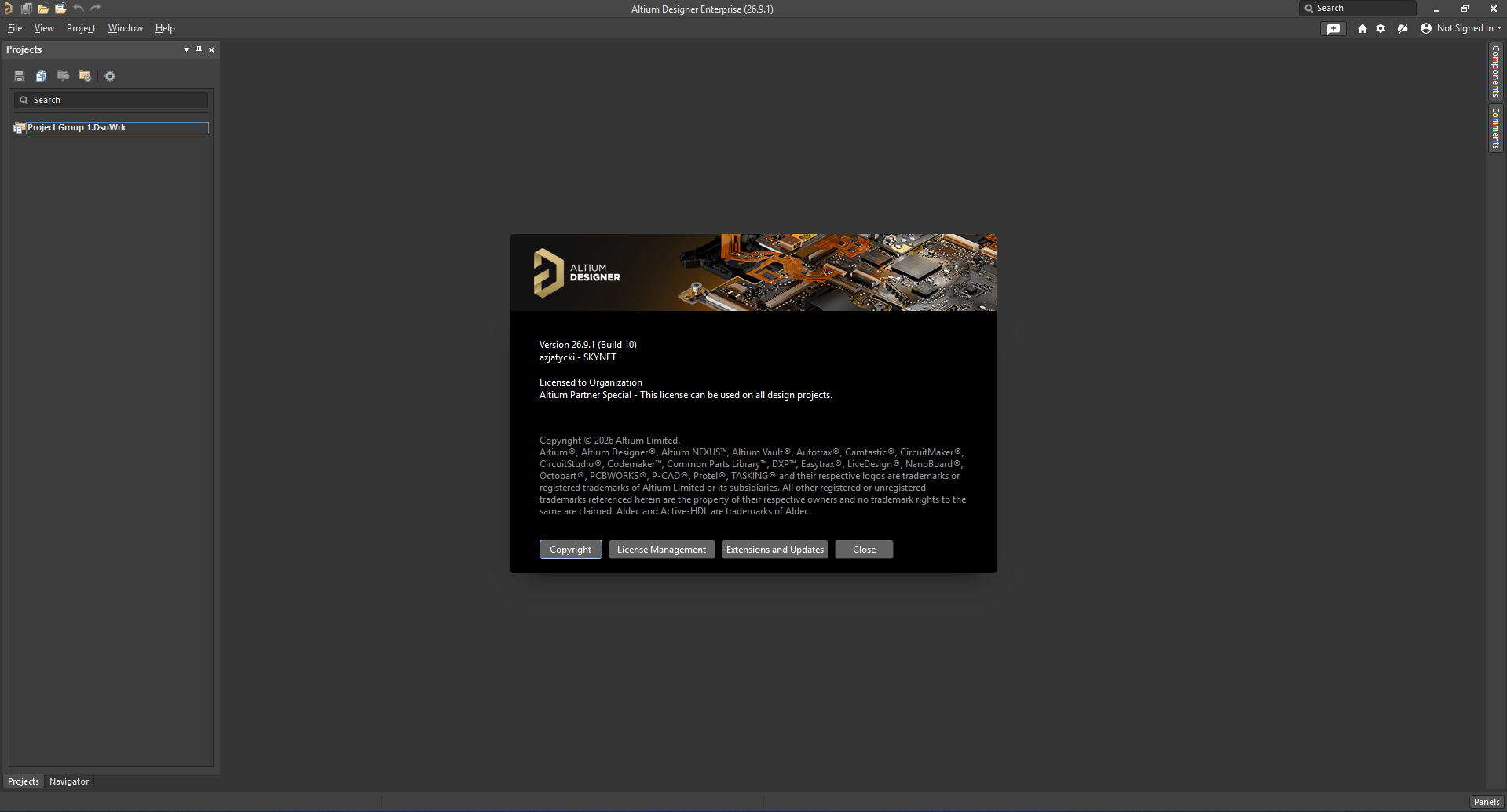
Task: Open the Projects panel options dropdown arrow
Action: coord(186,49)
